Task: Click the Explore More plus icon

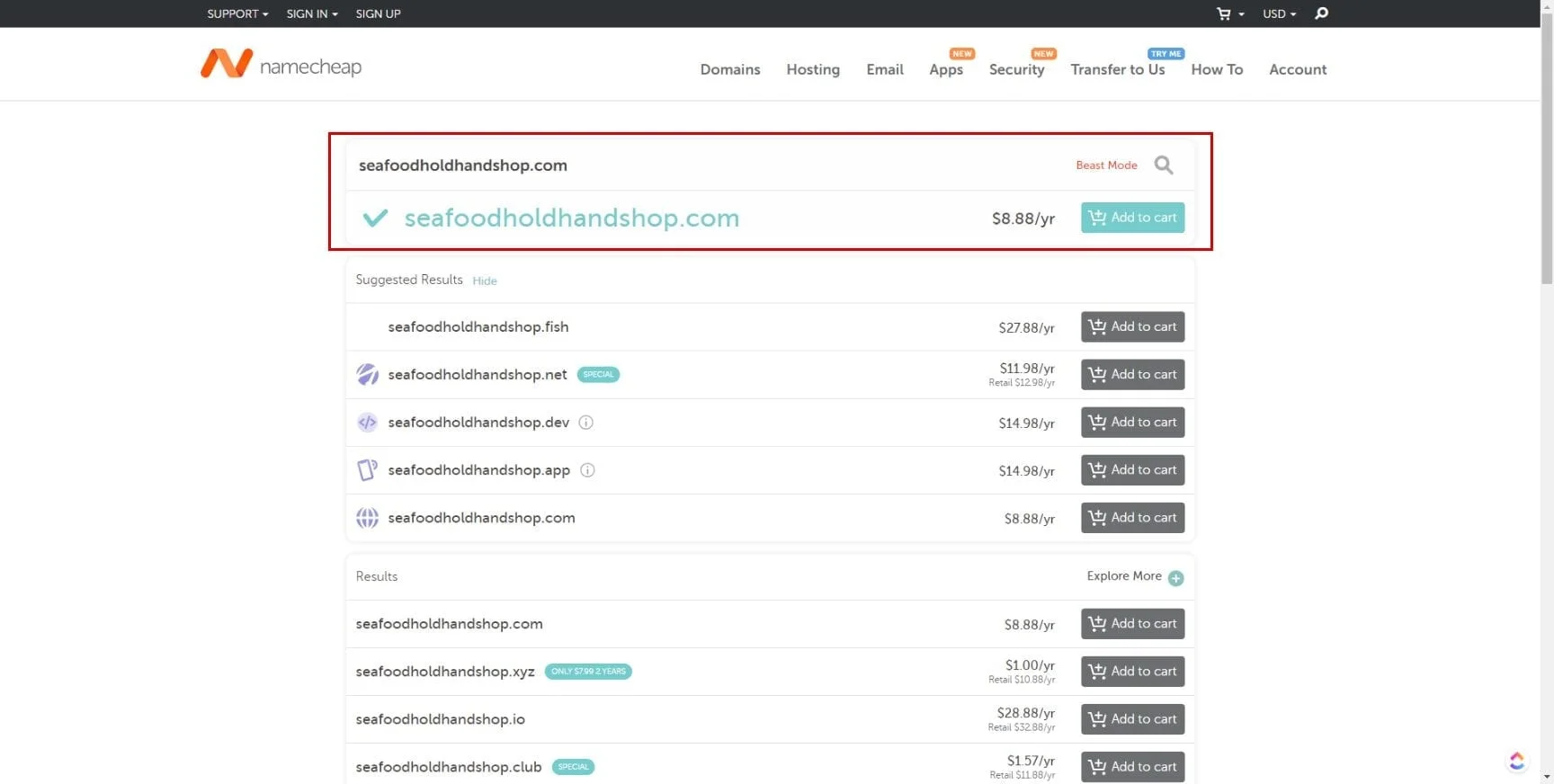Action: pyautogui.click(x=1175, y=578)
